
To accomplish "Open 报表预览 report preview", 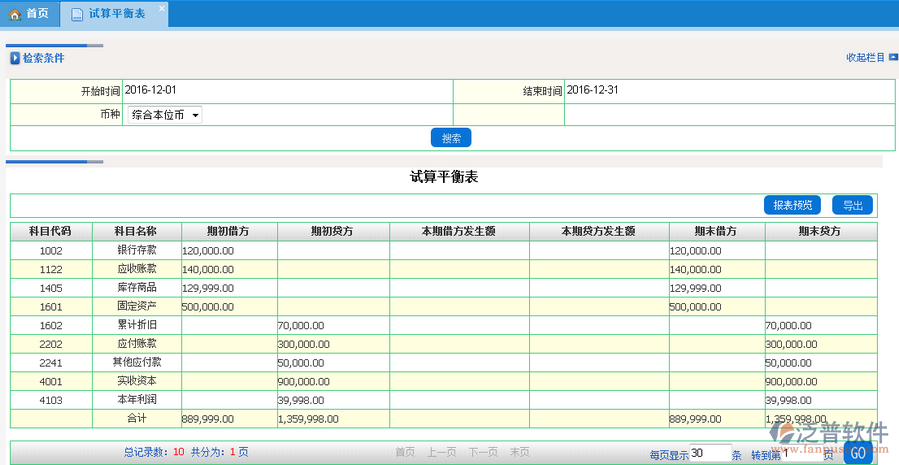I will coord(792,205).
